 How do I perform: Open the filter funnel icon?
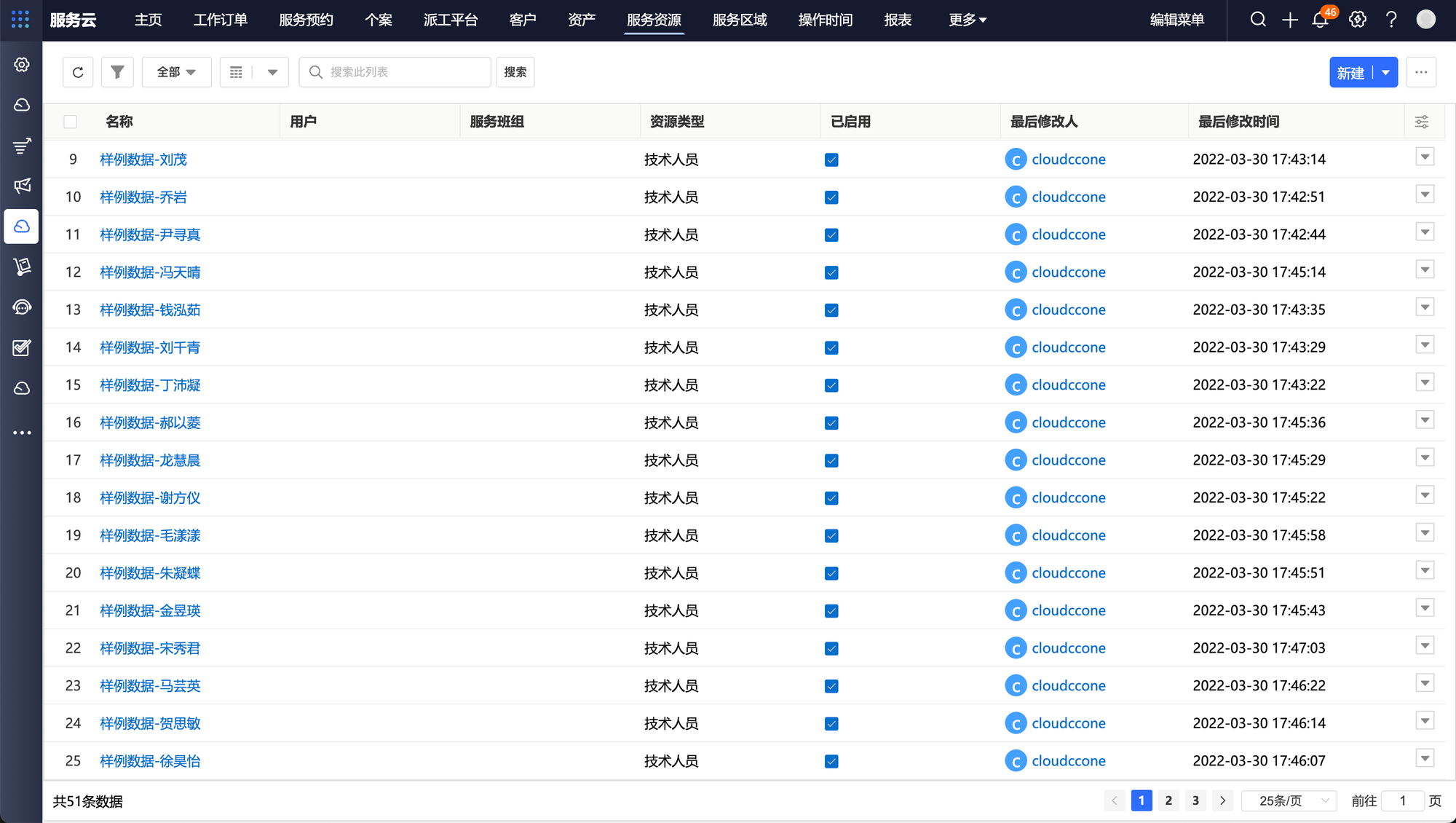[117, 72]
